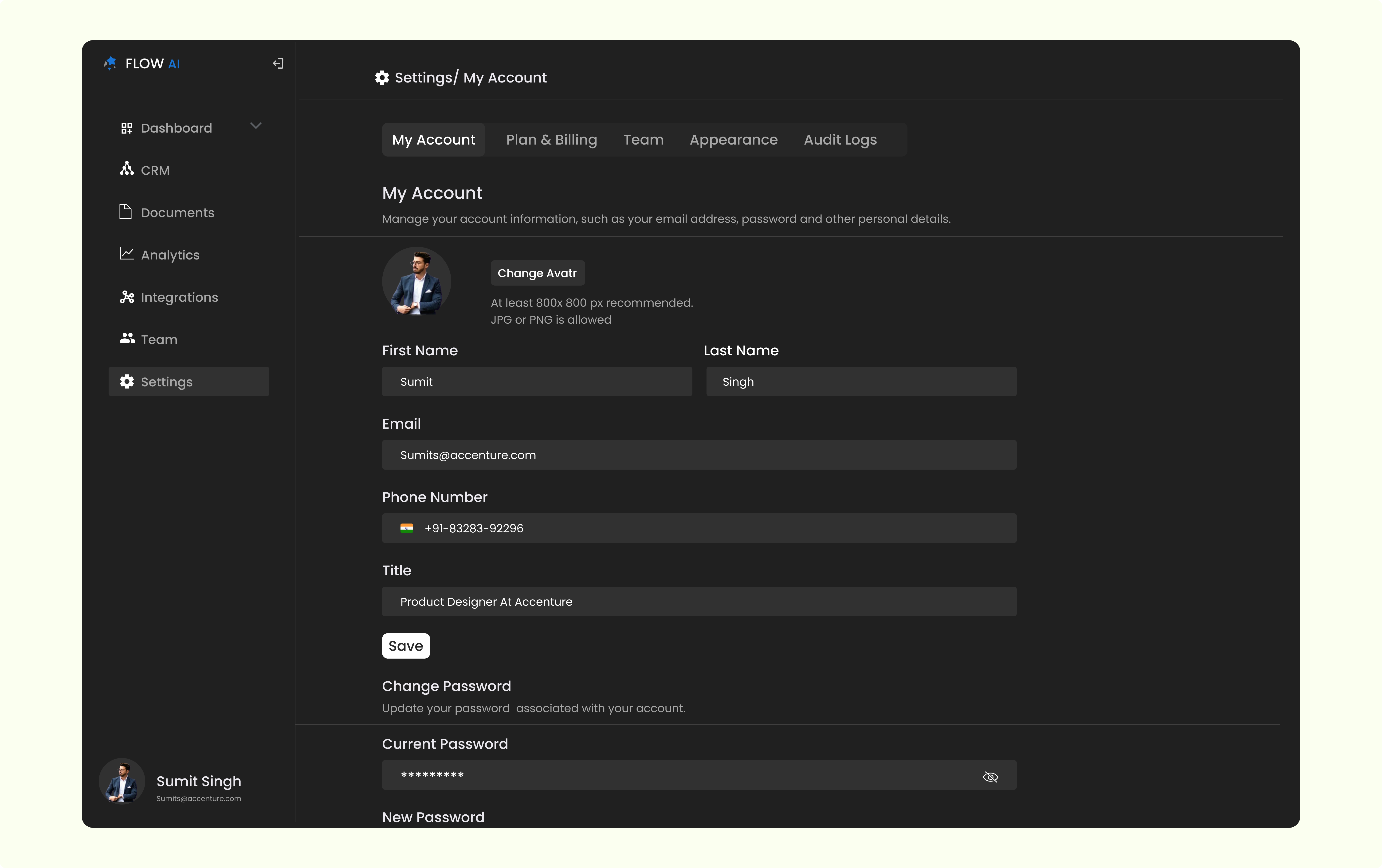1382x868 pixels.
Task: Click the sidebar user avatar thumbnail
Action: point(122,781)
